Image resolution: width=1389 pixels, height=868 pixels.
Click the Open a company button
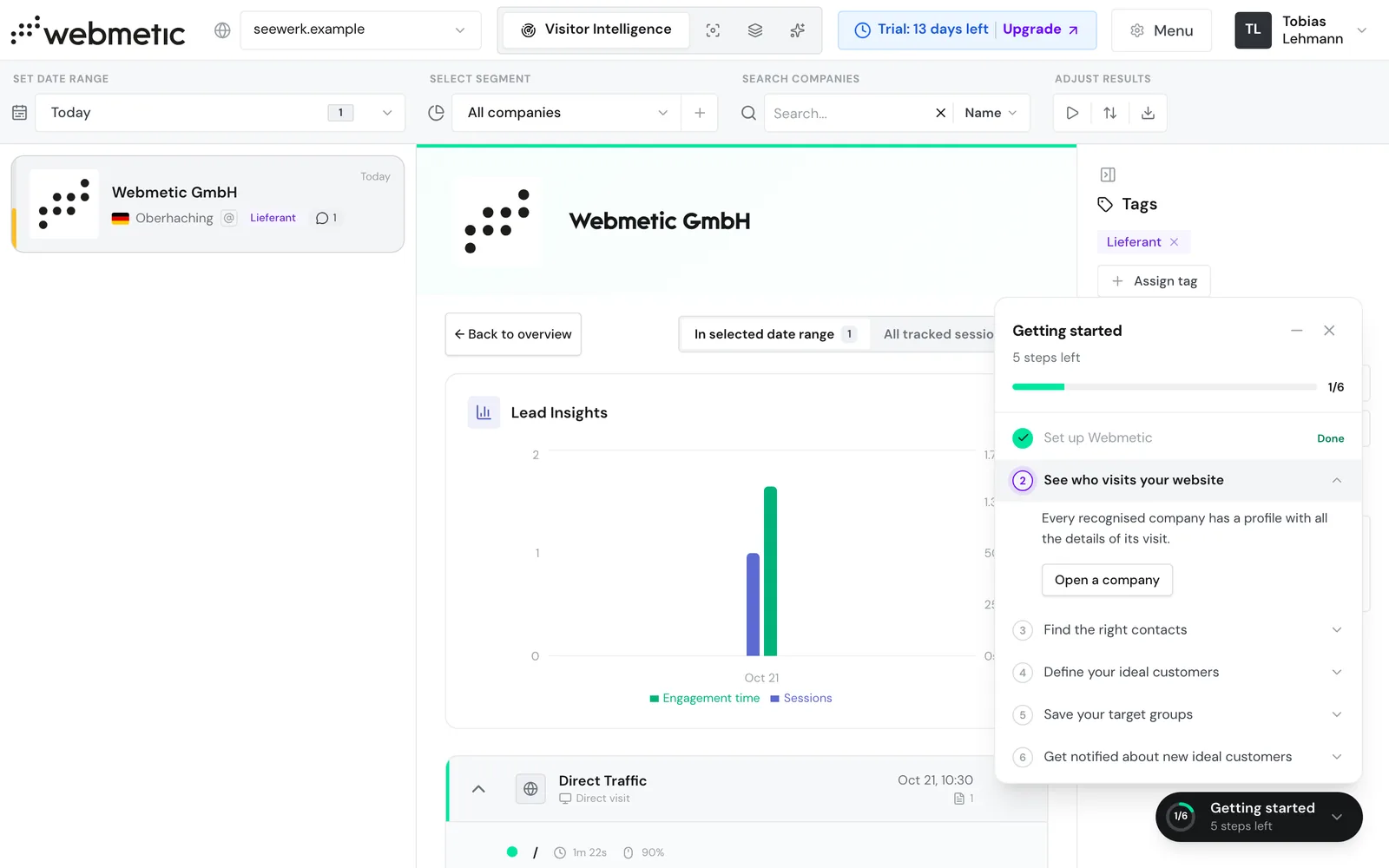point(1107,580)
